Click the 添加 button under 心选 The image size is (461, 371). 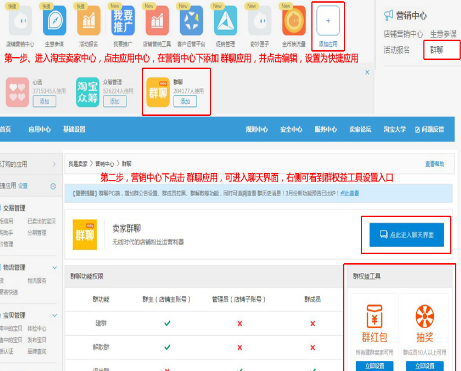pyautogui.click(x=44, y=101)
